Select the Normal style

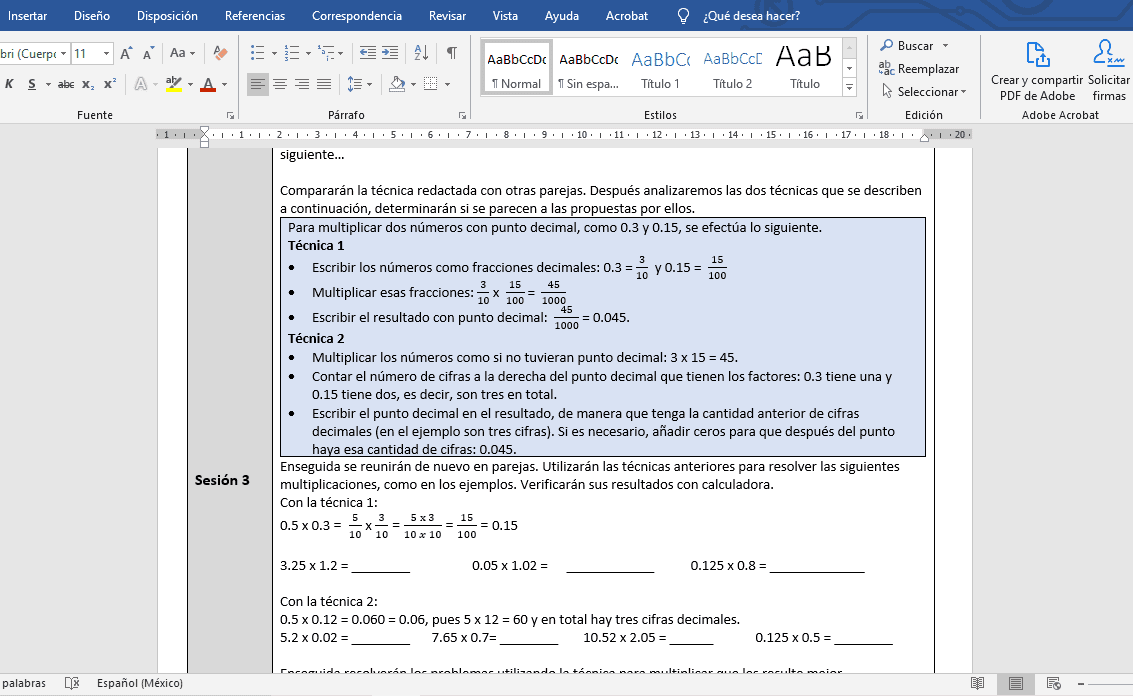pyautogui.click(x=517, y=68)
